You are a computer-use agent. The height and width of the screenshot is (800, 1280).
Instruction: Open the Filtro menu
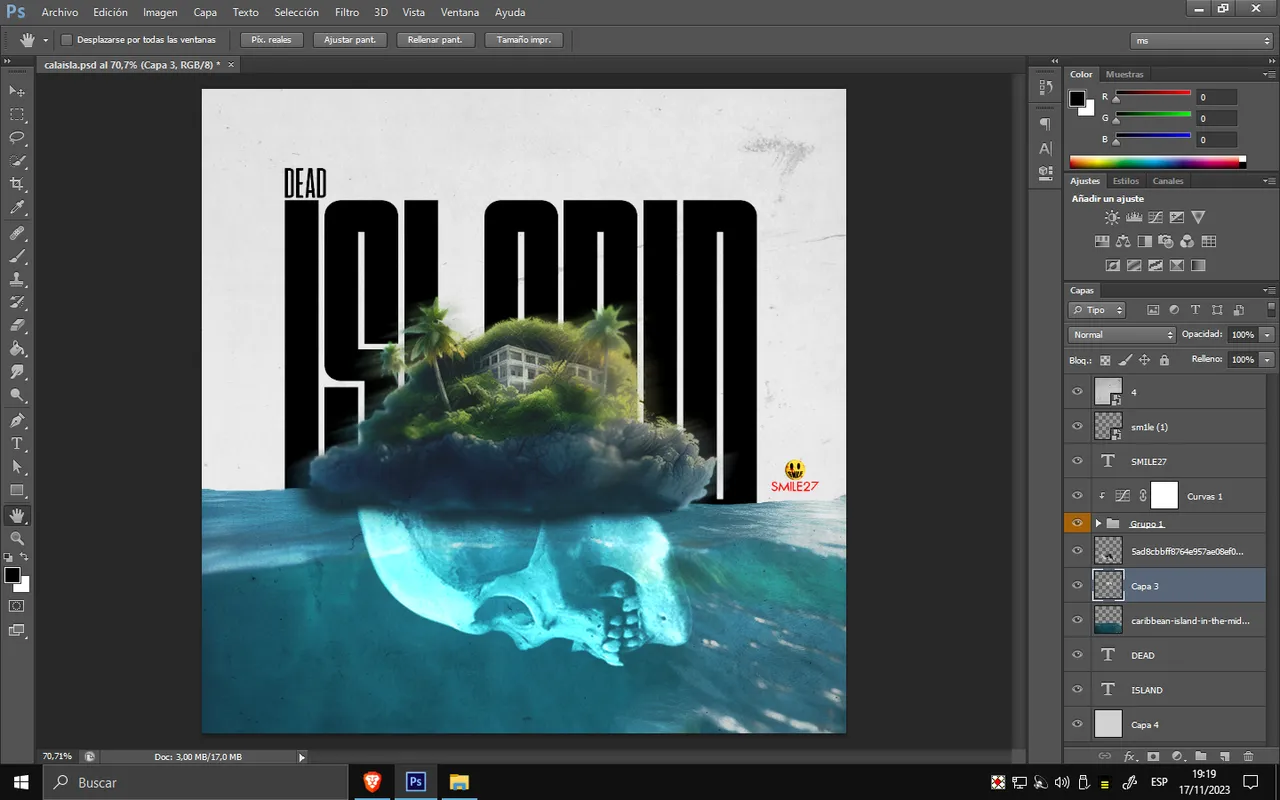coord(347,12)
